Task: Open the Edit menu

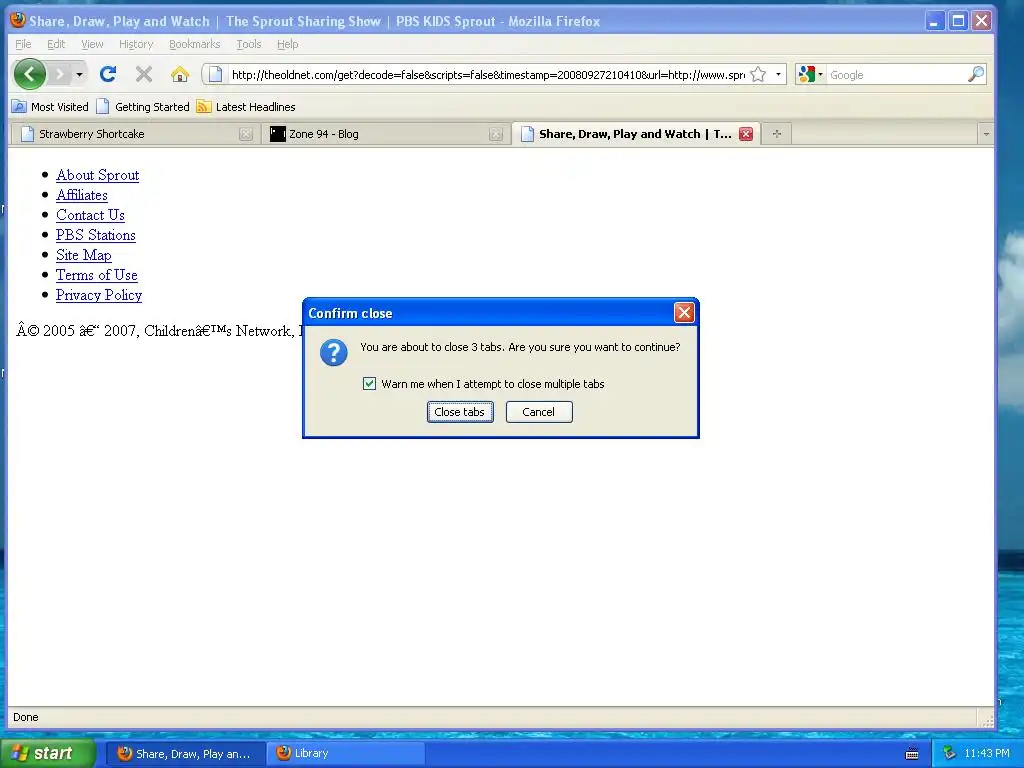Action: [56, 44]
